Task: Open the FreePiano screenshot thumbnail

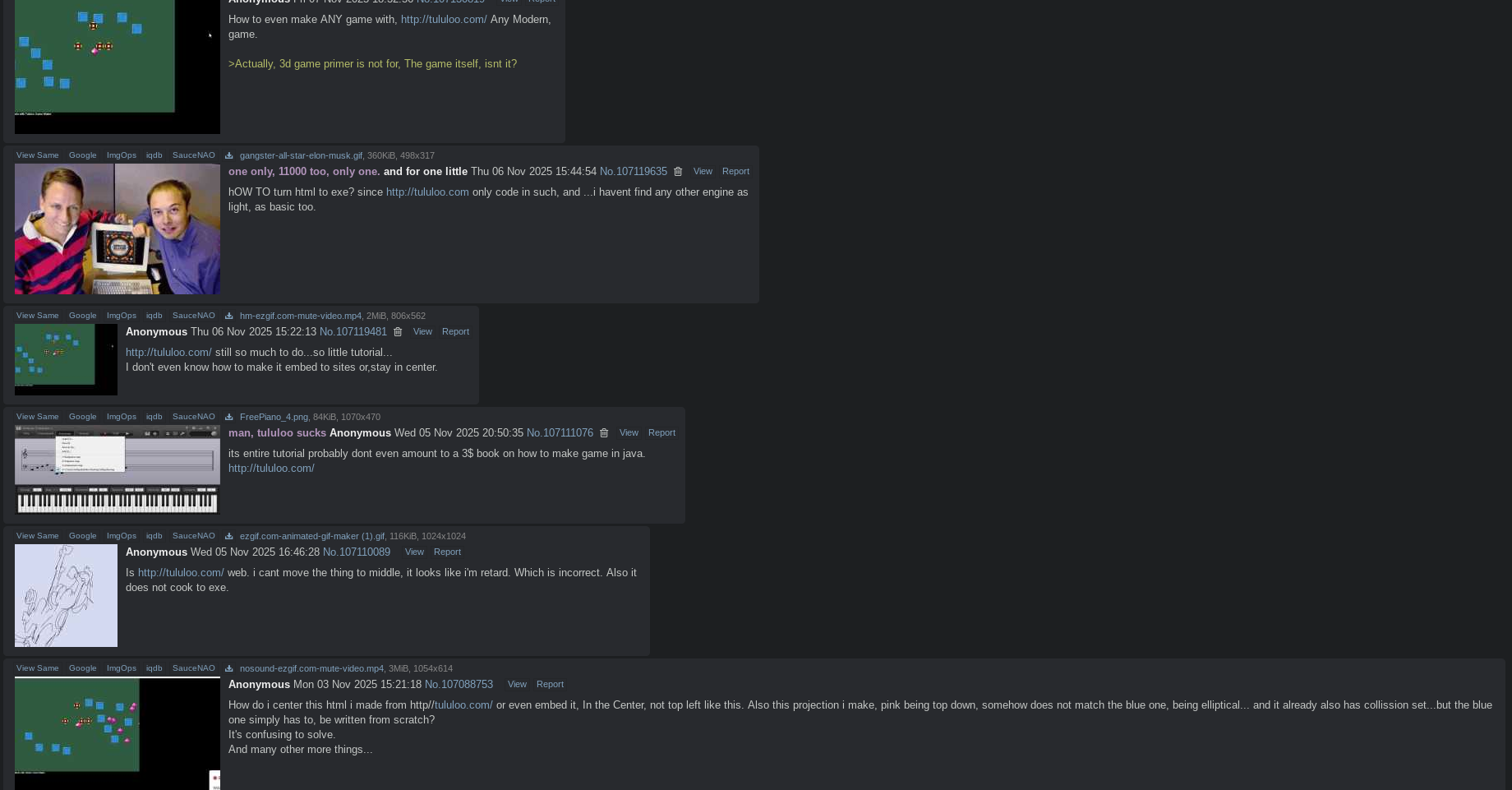Action: click(118, 469)
